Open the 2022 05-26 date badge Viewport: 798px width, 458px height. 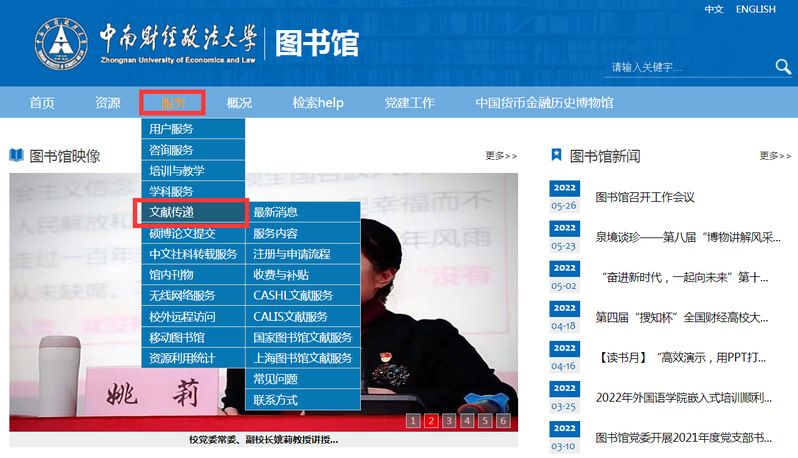pyautogui.click(x=564, y=196)
